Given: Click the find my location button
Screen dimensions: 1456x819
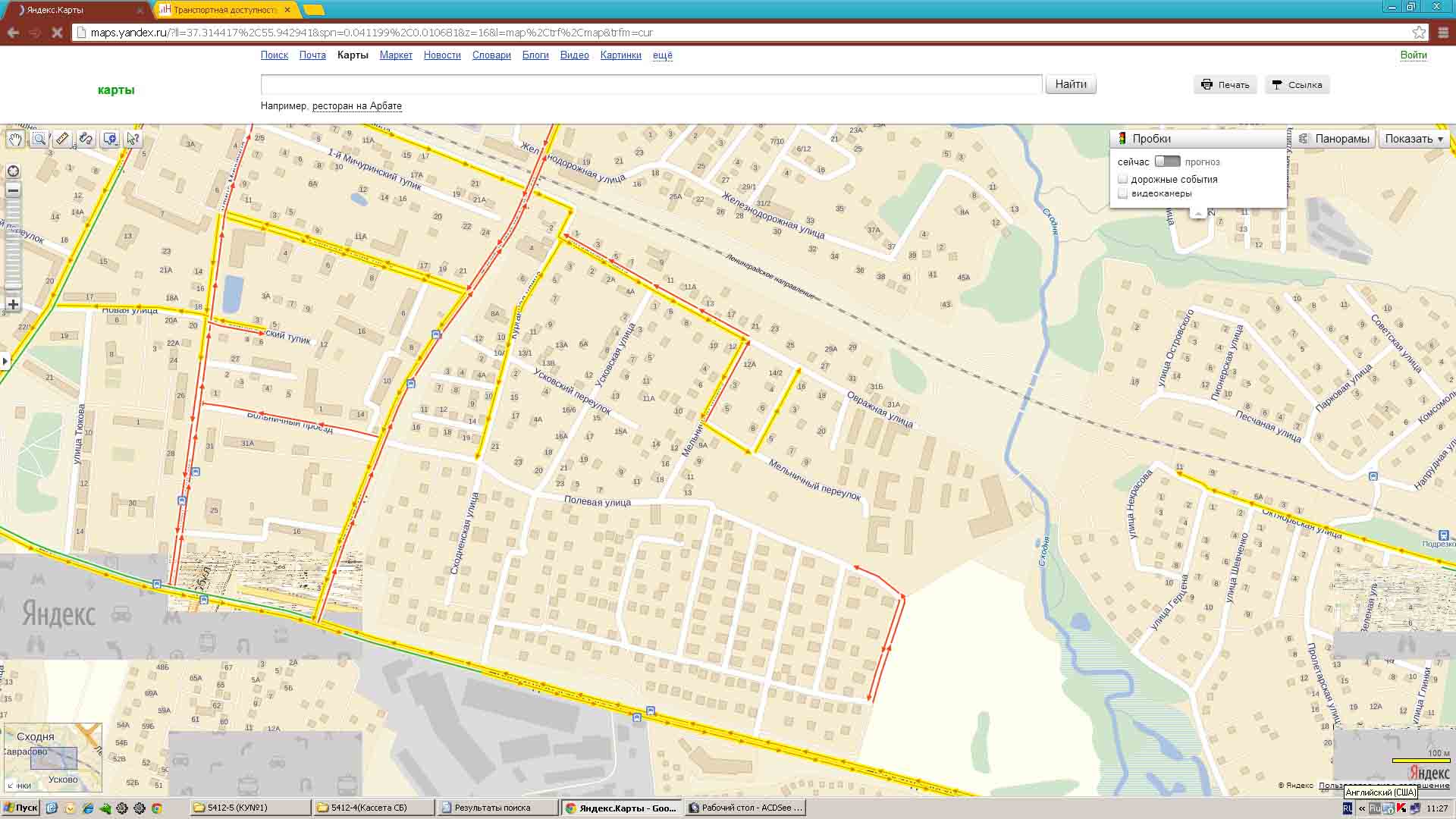Looking at the screenshot, I should coord(13,171).
